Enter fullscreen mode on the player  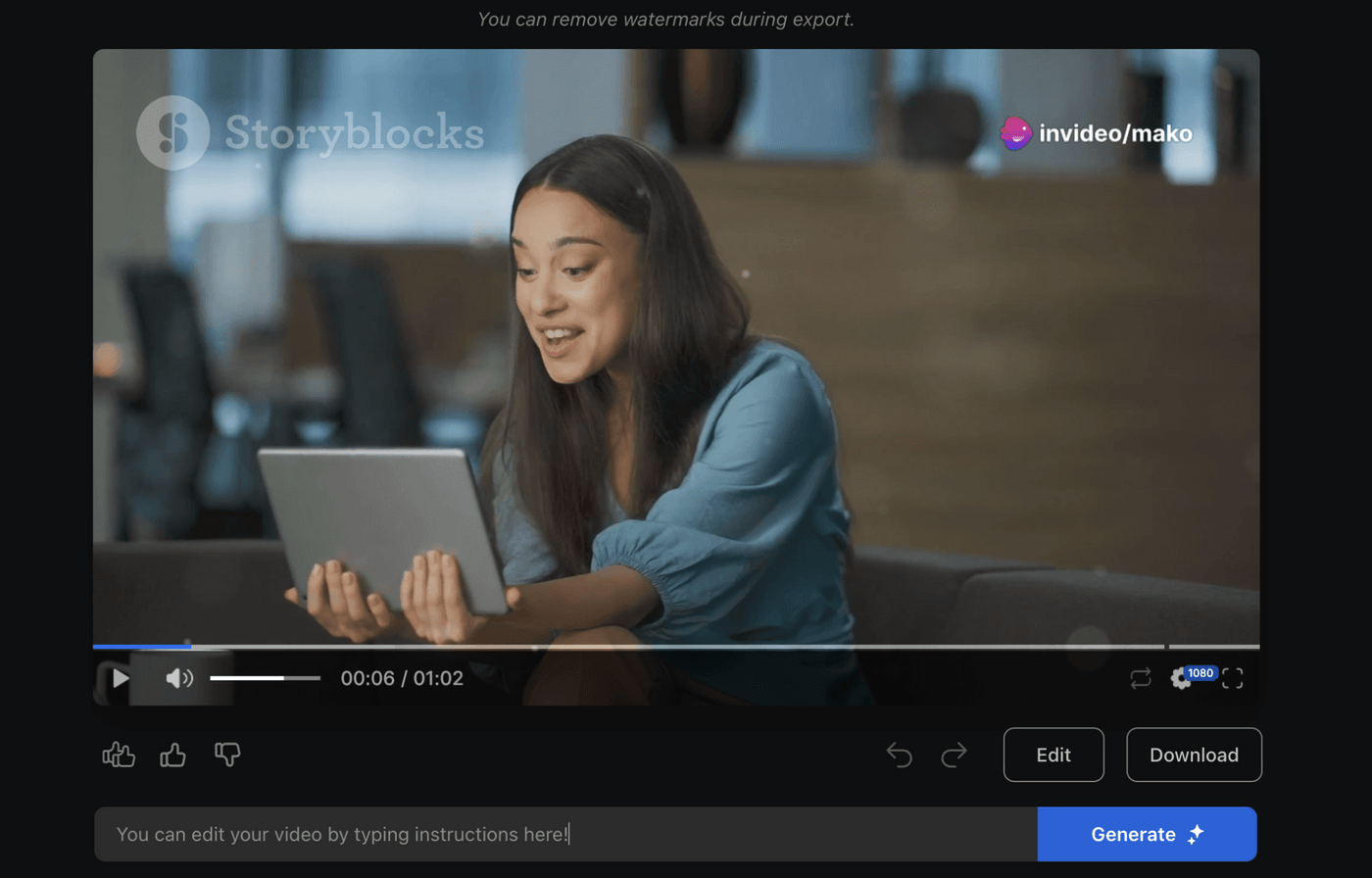(1233, 677)
